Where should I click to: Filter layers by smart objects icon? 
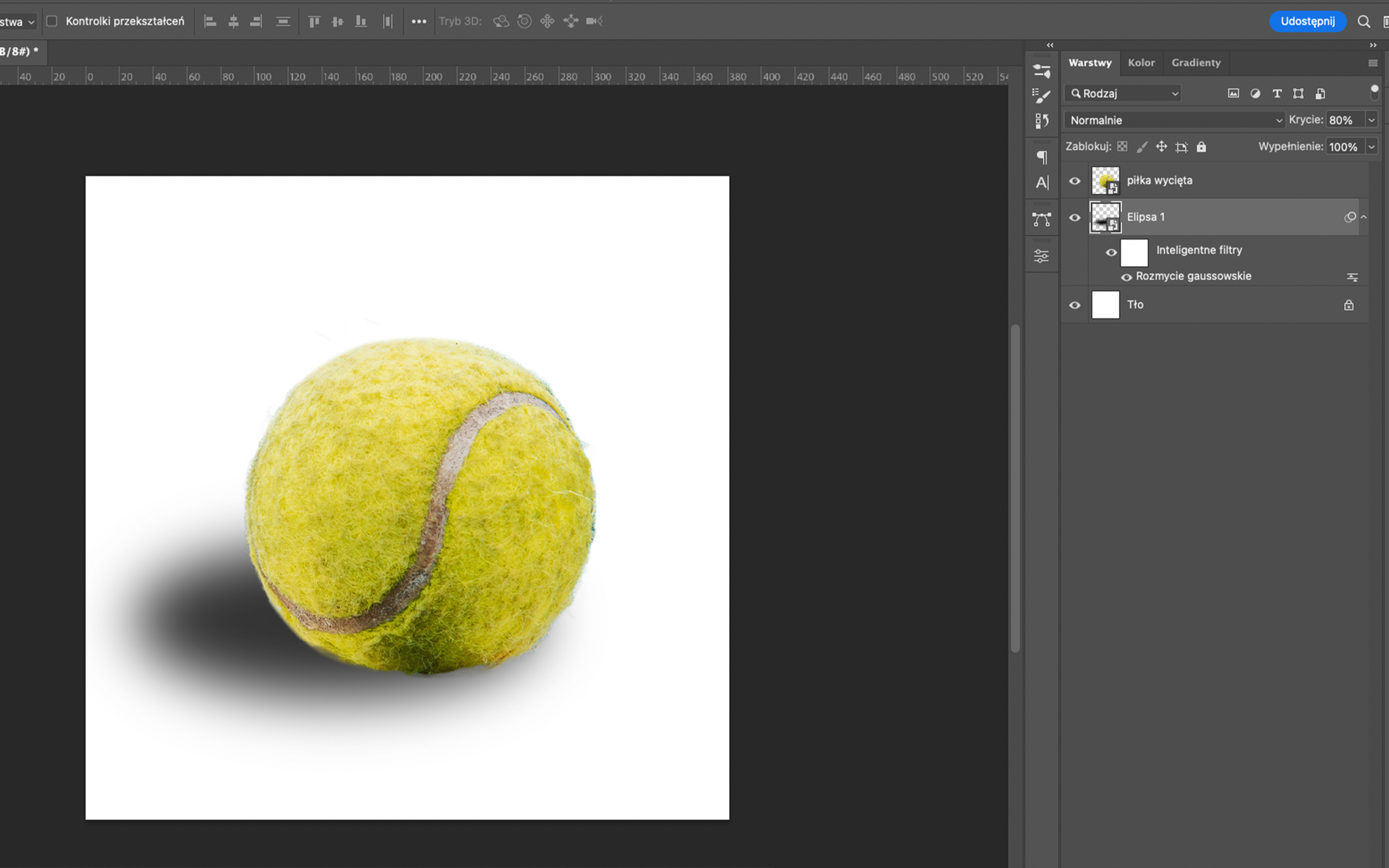[1320, 93]
